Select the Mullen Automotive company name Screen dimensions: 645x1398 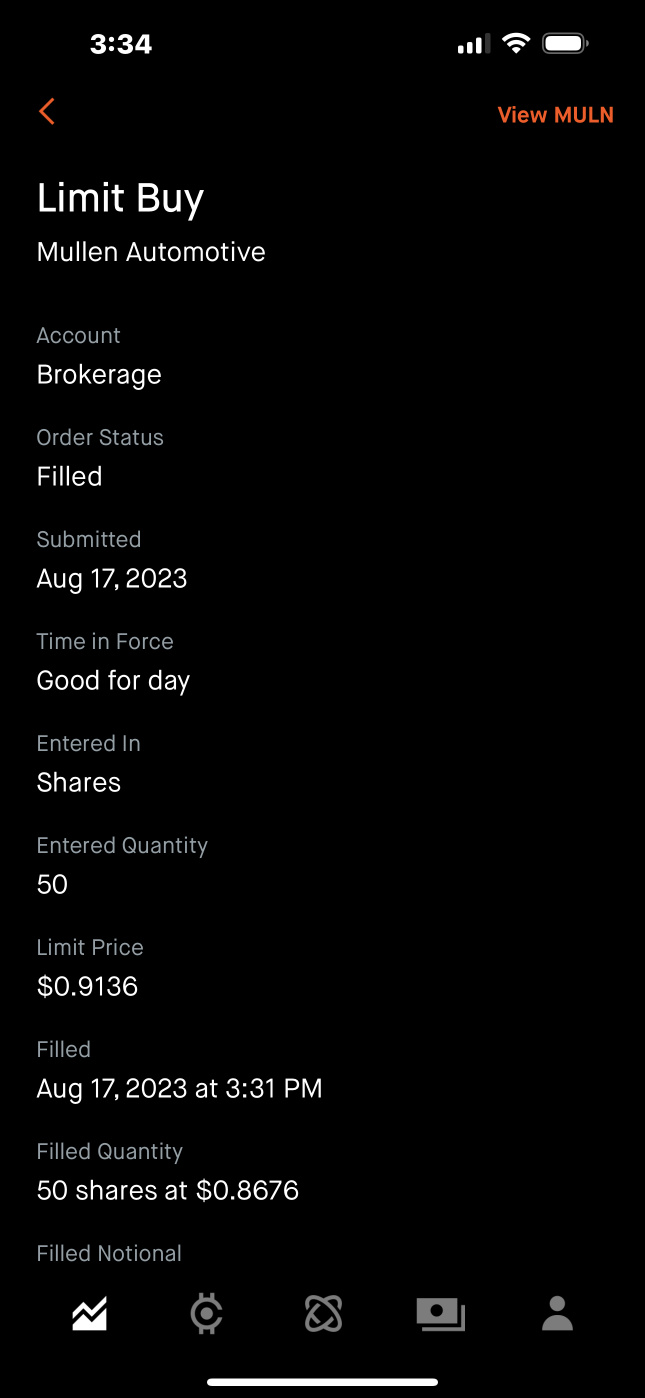151,252
